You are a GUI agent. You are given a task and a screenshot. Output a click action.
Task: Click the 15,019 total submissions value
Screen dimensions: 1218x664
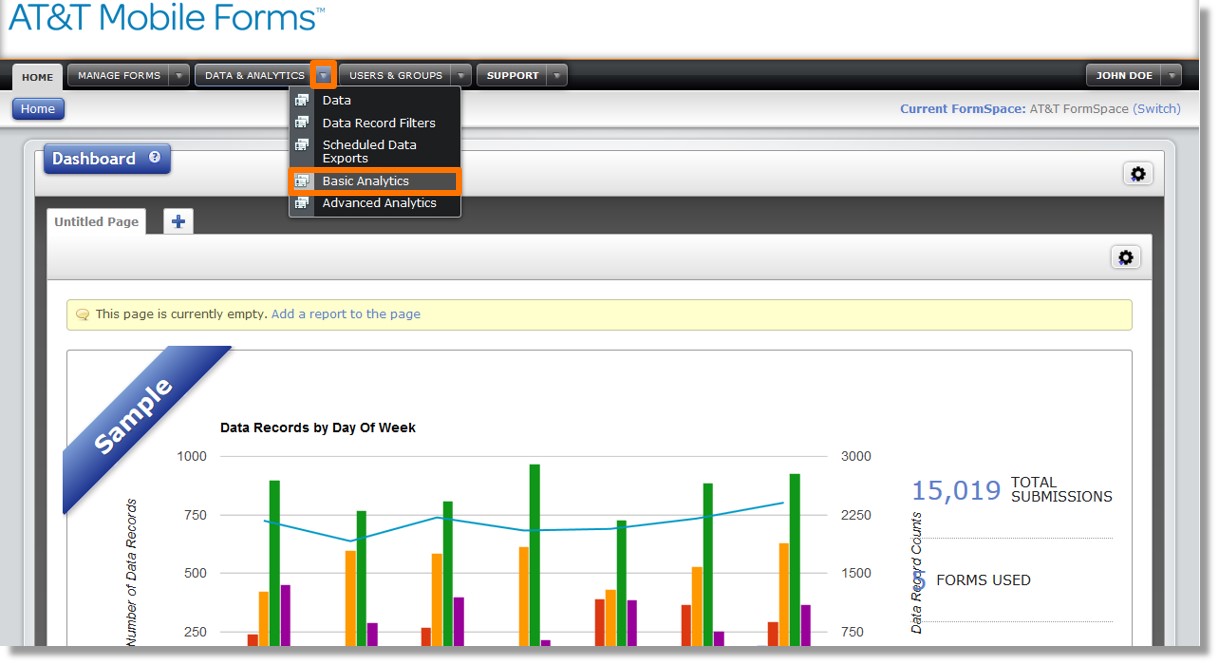coord(955,490)
